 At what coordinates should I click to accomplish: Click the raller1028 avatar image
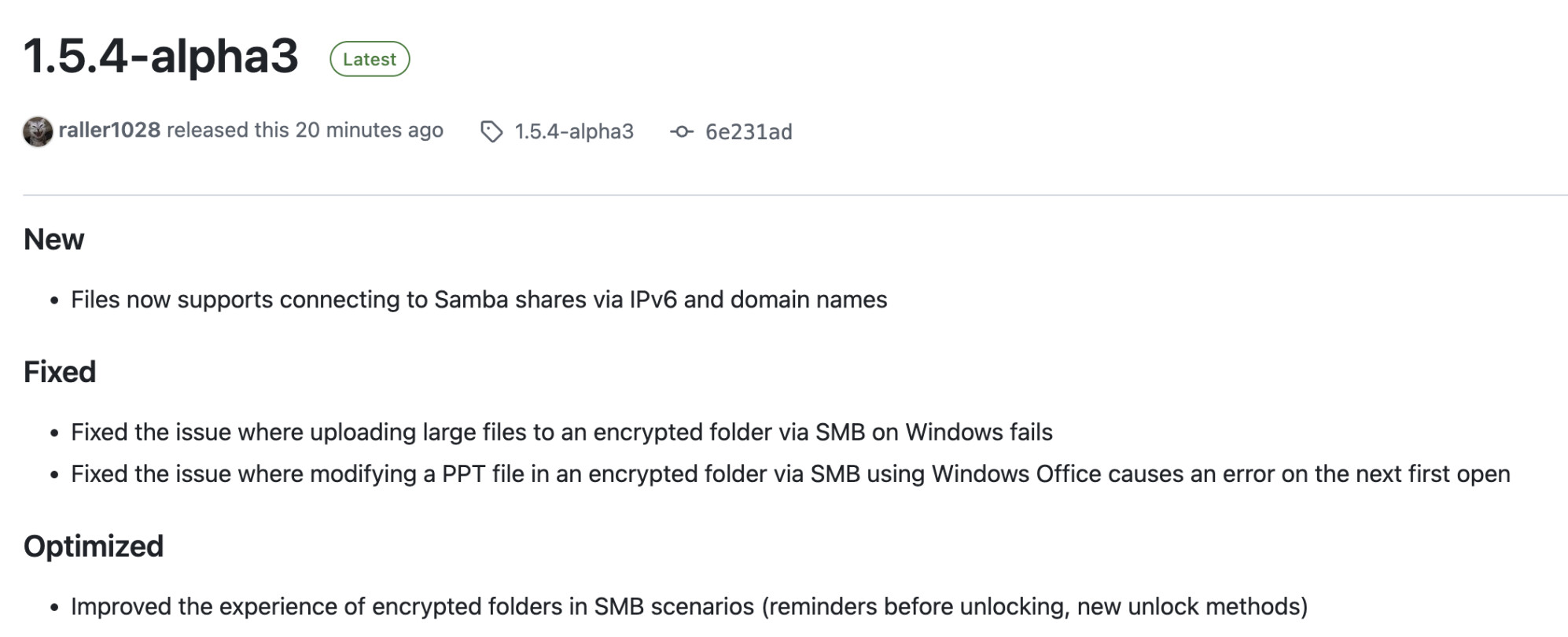coord(38,131)
